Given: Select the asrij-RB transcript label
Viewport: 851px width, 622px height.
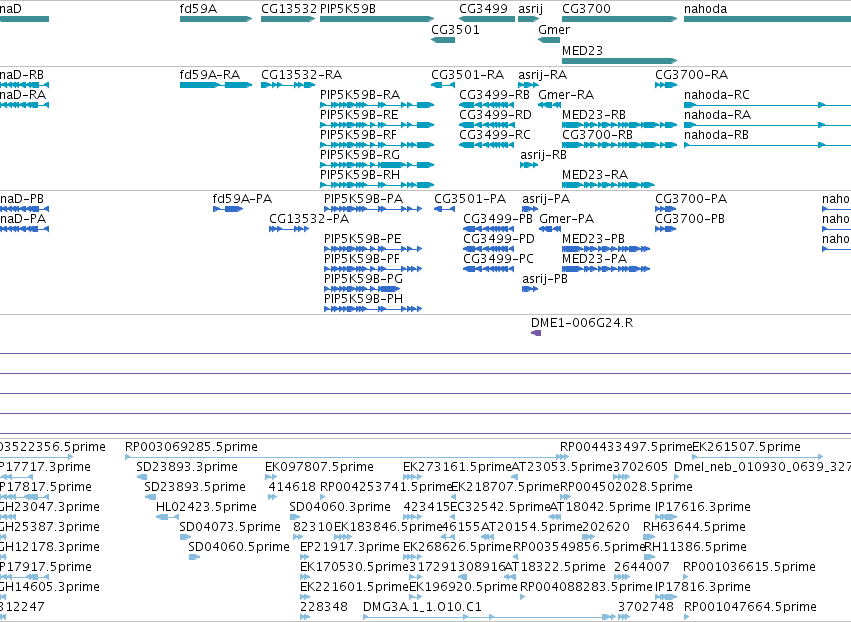Looking at the screenshot, I should 543,155.
